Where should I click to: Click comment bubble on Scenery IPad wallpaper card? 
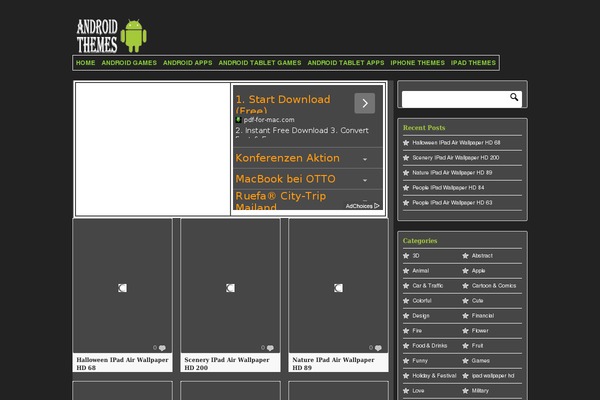pos(270,348)
